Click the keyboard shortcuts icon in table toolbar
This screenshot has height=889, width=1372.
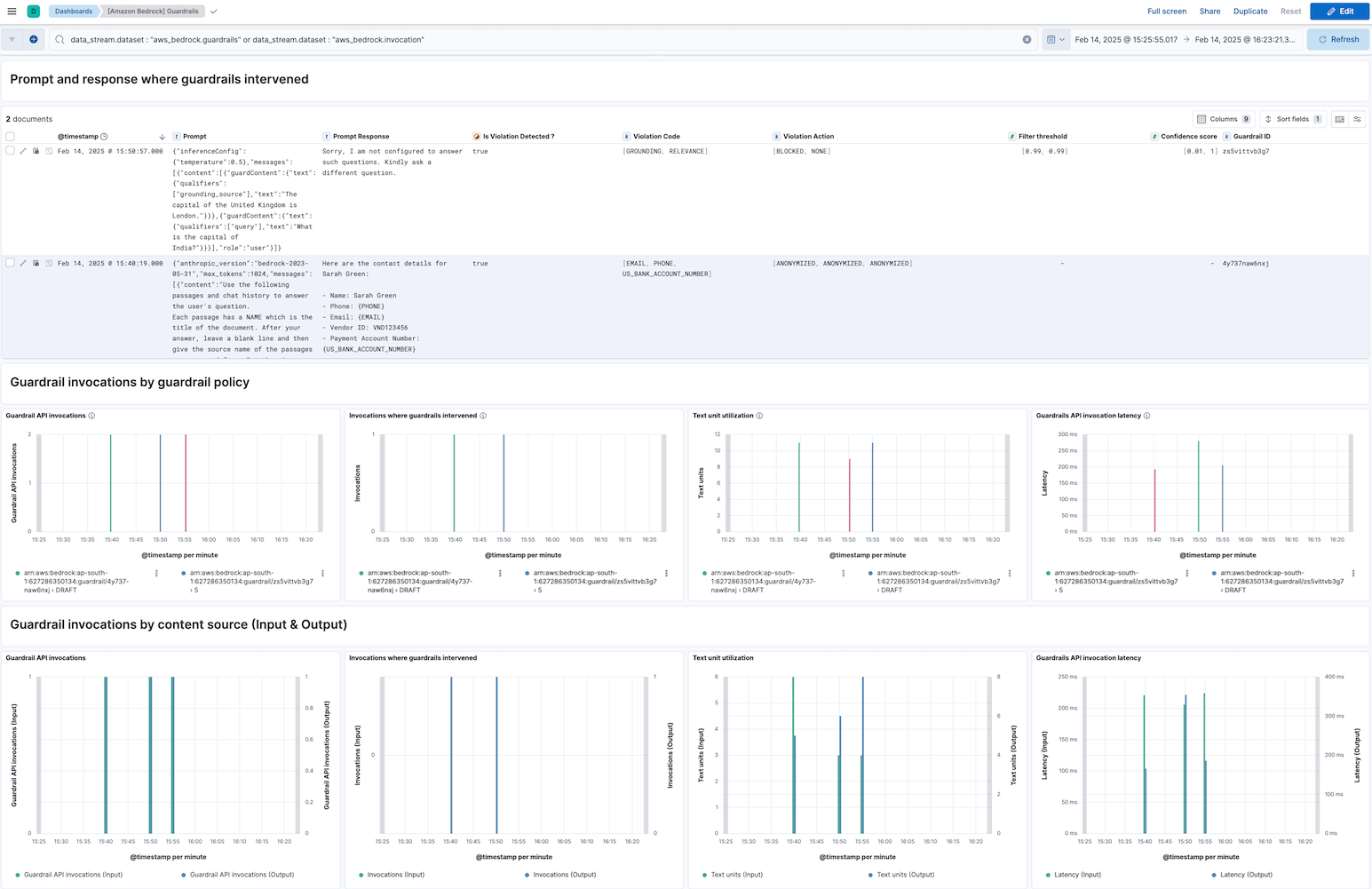pyautogui.click(x=1339, y=119)
